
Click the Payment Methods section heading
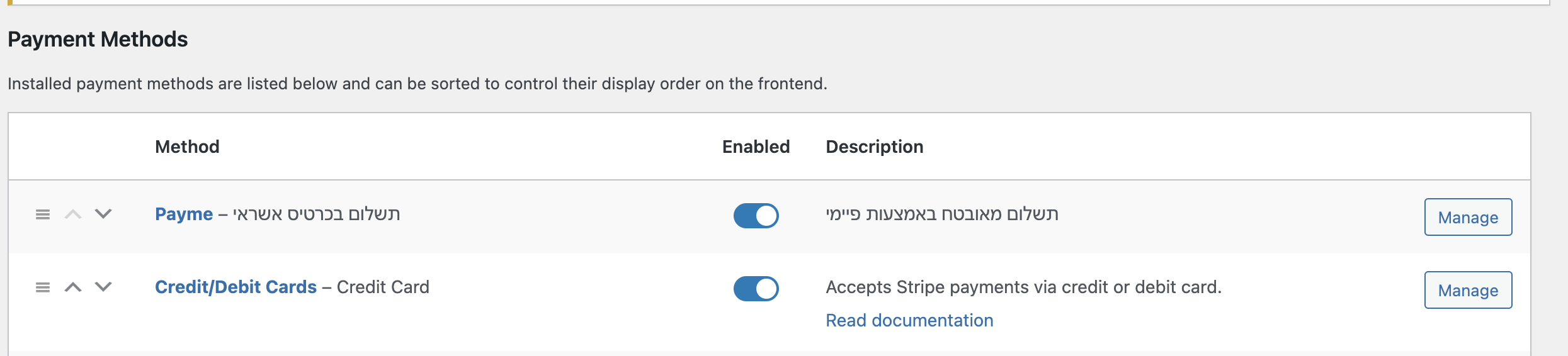tap(98, 40)
